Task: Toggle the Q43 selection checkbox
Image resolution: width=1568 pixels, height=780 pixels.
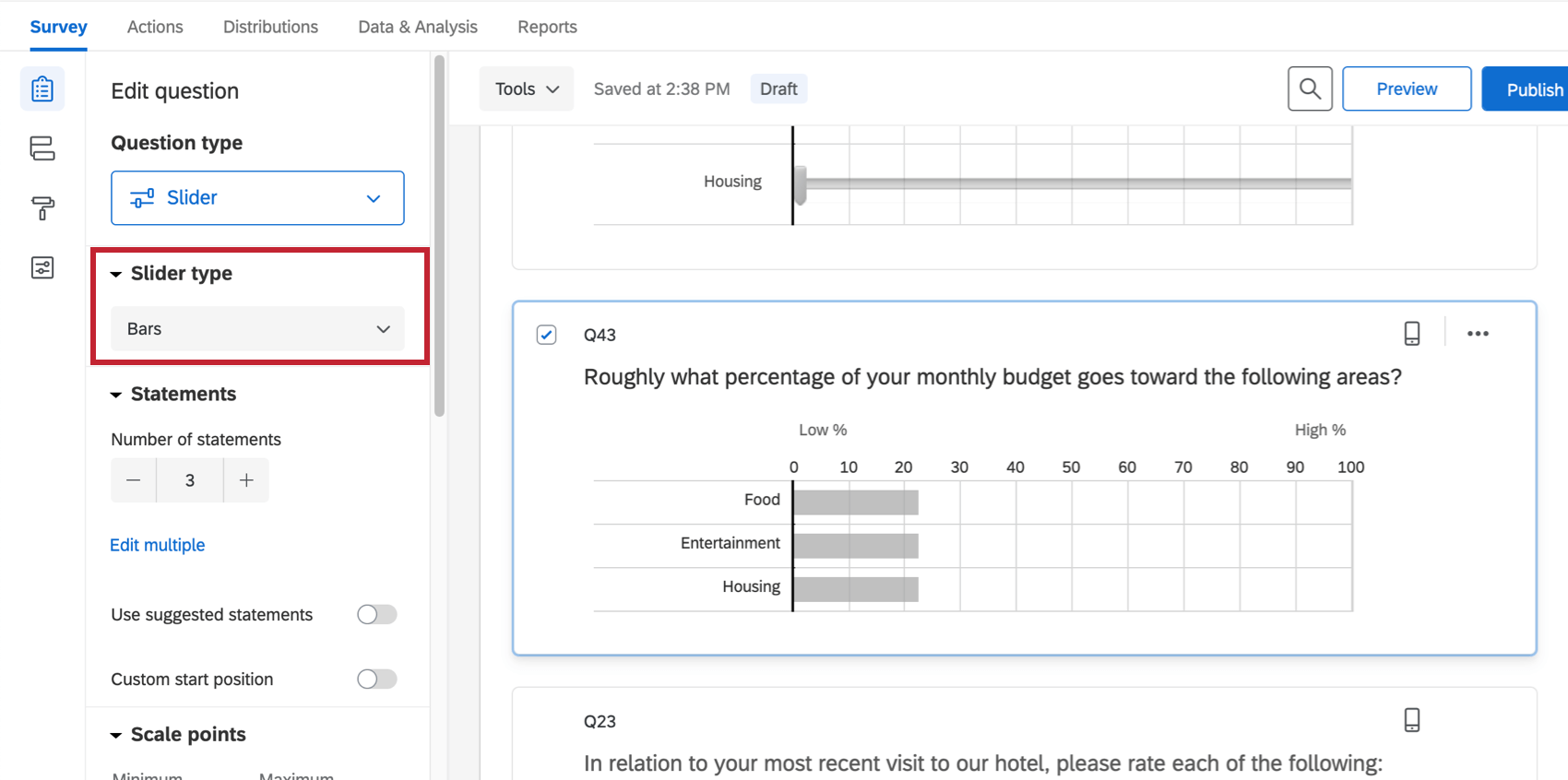Action: (547, 335)
